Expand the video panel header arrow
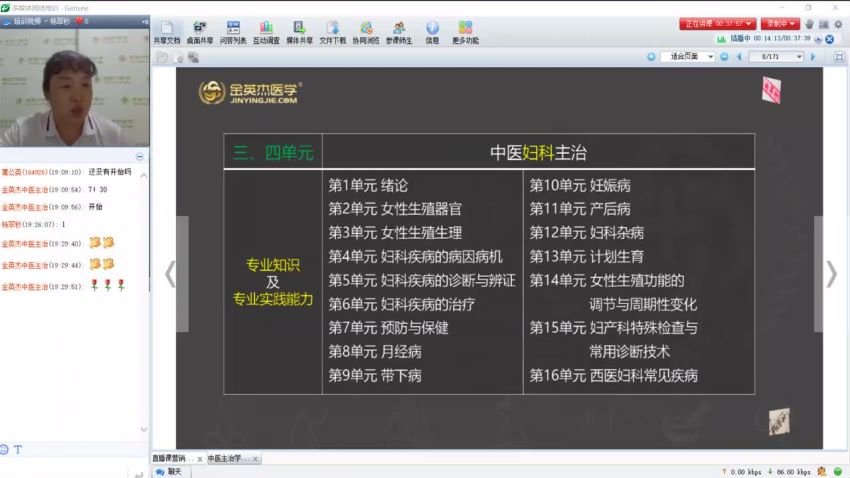Screen dimensions: 850x478 pyautogui.click(x=145, y=22)
